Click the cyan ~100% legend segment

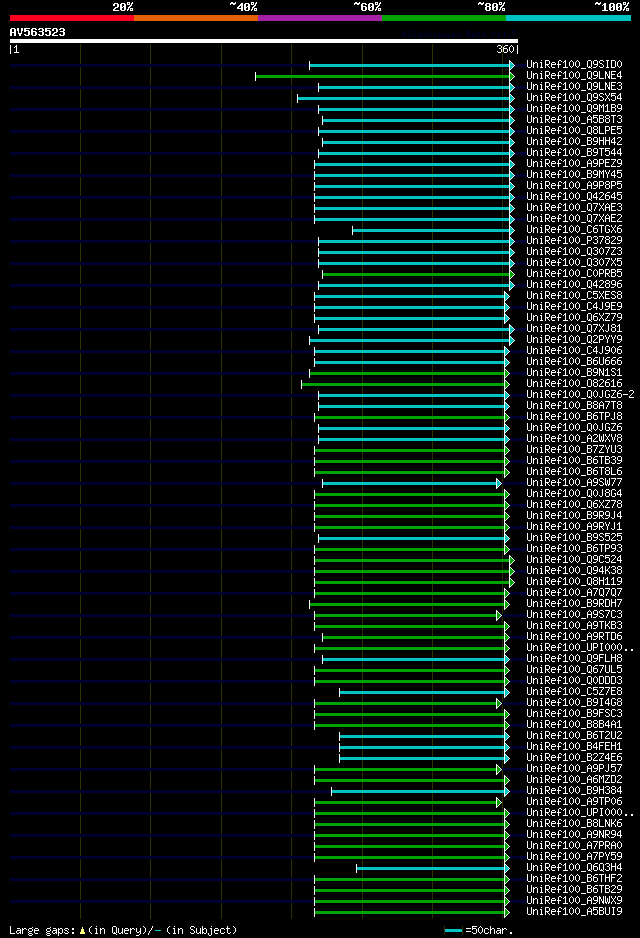[x=568, y=18]
